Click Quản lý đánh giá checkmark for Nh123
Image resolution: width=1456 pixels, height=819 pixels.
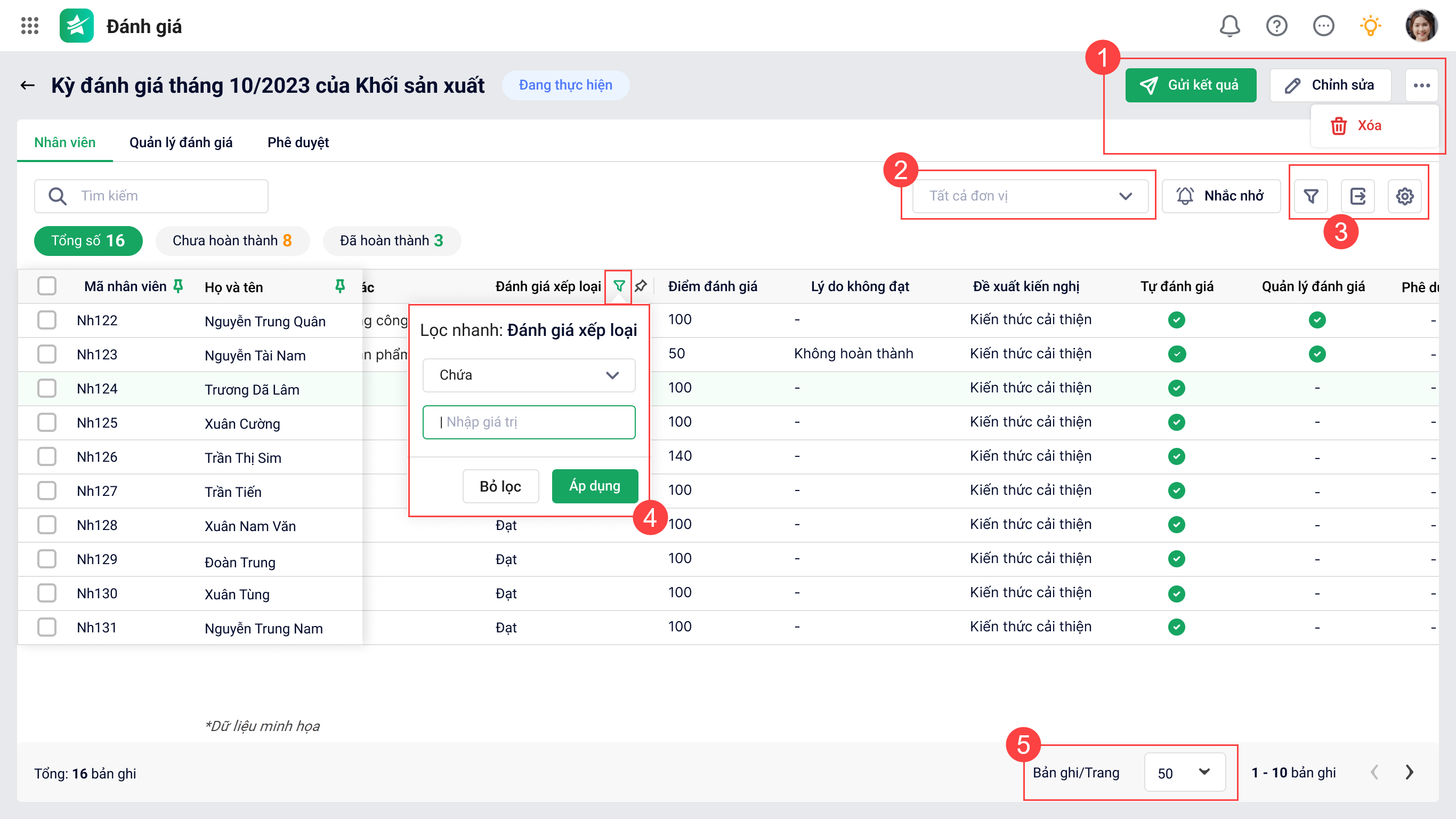click(1317, 354)
